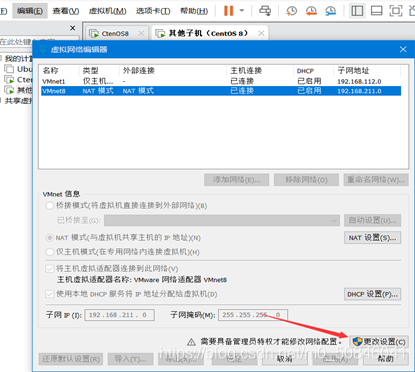
Task: Open DHCP 设置(P)... dialog
Action: pos(372,294)
